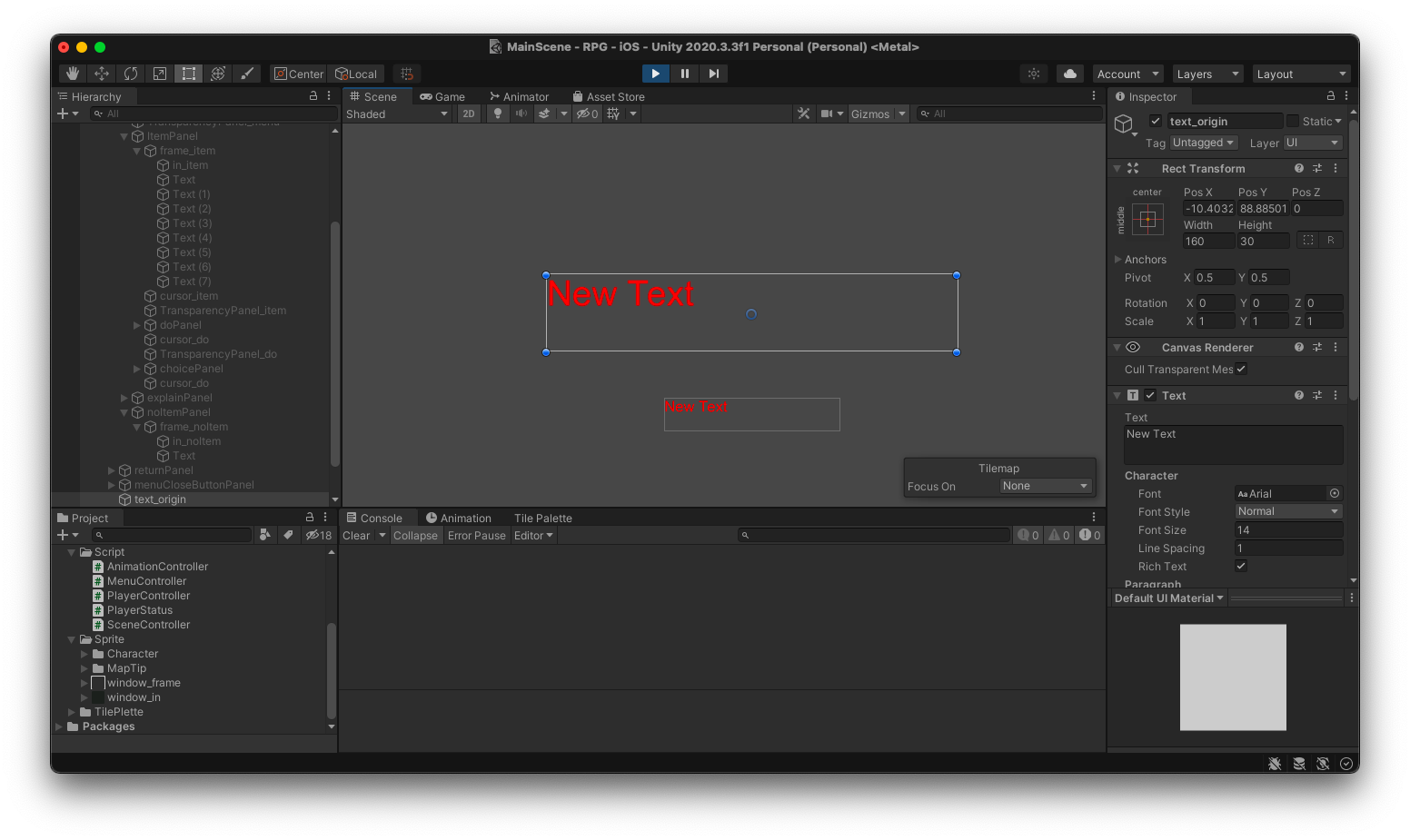Enable the Rich Text checkbox
Screen dimensions: 1410x840
(1241, 566)
